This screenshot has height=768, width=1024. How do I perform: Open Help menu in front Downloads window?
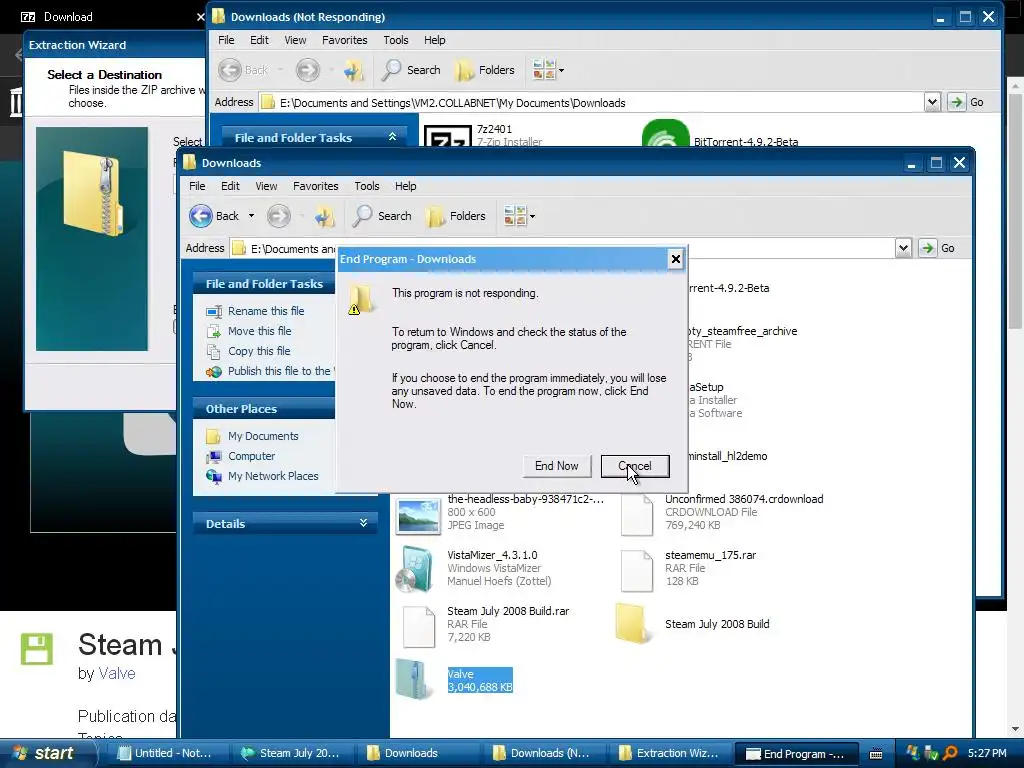pos(405,186)
